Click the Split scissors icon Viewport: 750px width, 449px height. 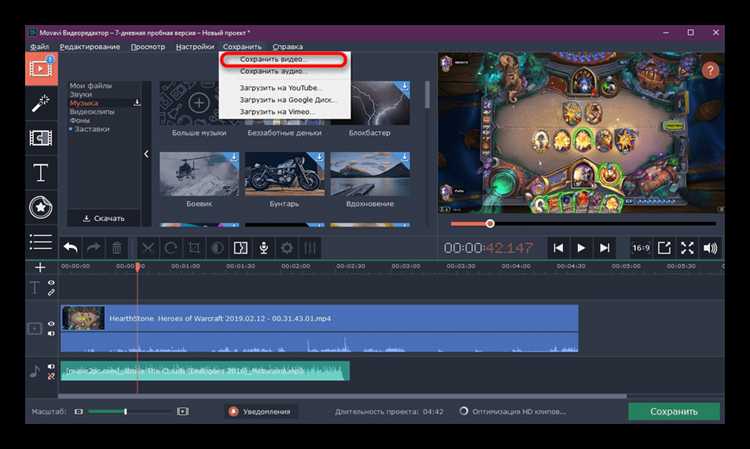[148, 248]
